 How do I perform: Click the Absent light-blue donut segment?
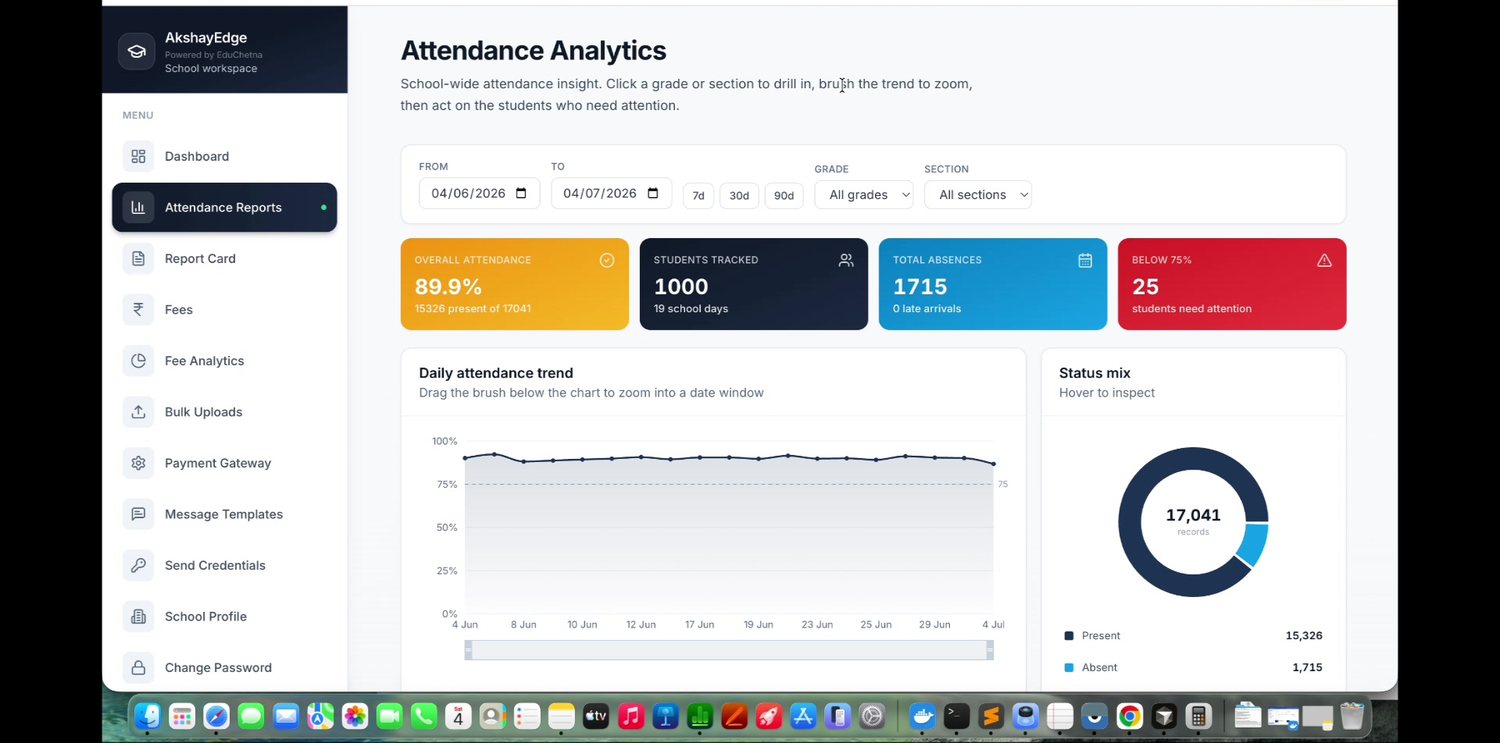[x=1251, y=545]
